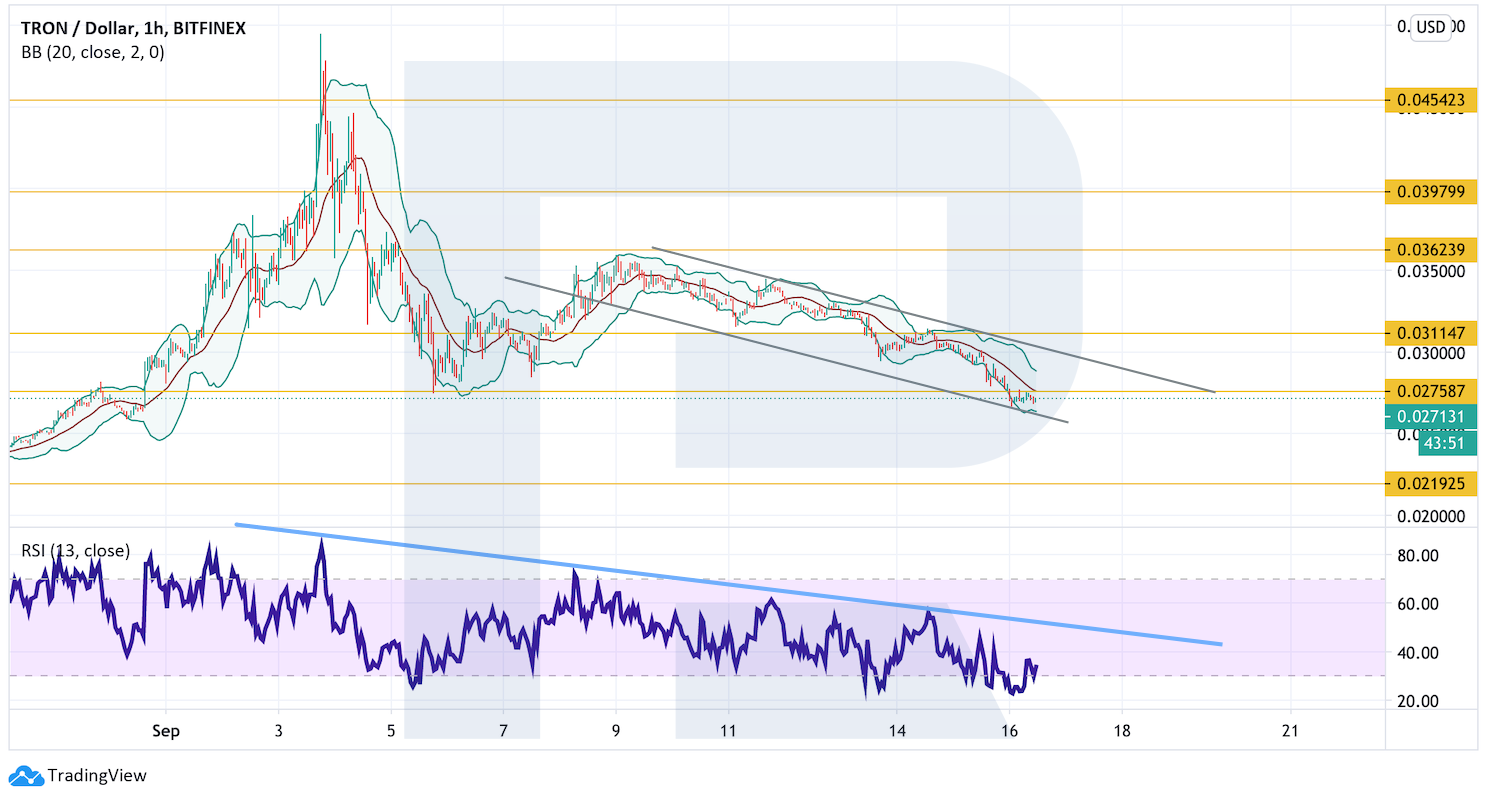This screenshot has width=1487, height=801.
Task: Select the 0.031147 price level label
Action: [1430, 332]
